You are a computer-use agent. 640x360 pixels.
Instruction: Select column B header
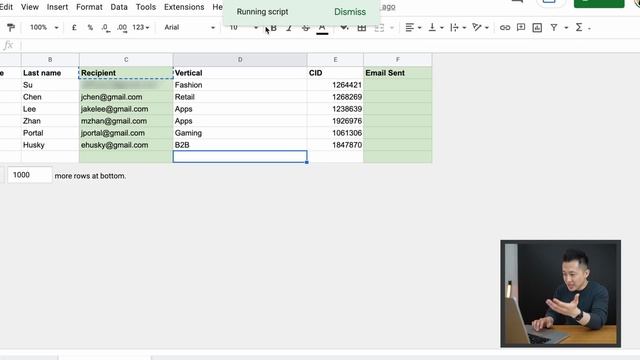[50, 60]
